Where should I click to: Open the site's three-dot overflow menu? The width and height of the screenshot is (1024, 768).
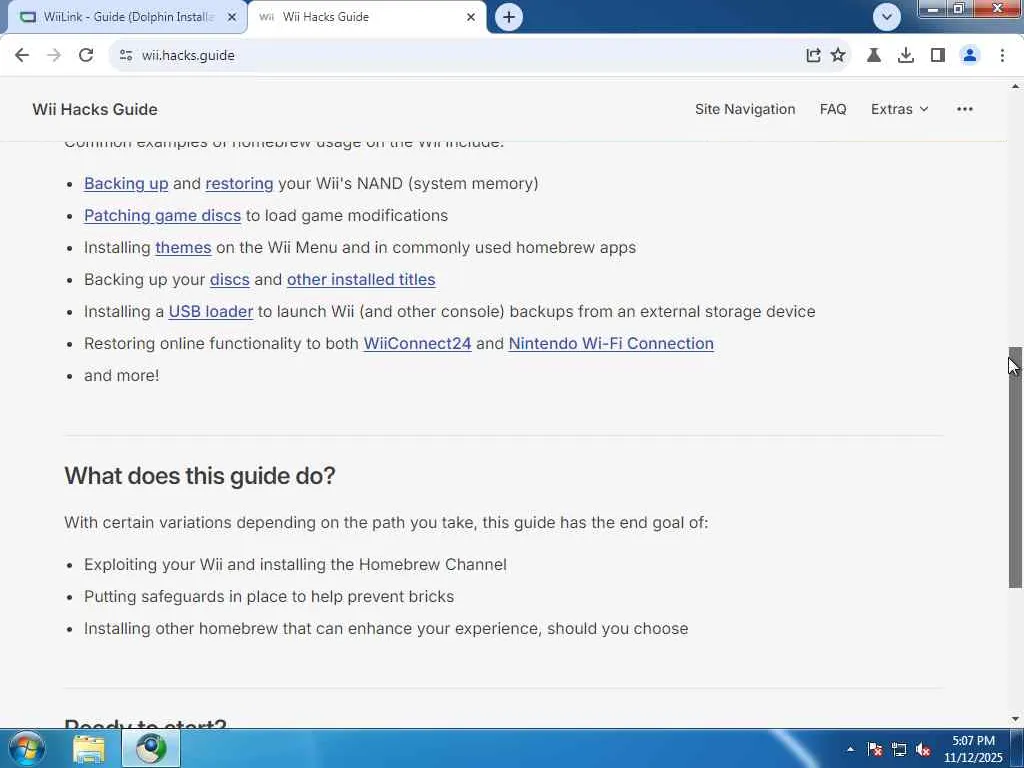coord(965,109)
